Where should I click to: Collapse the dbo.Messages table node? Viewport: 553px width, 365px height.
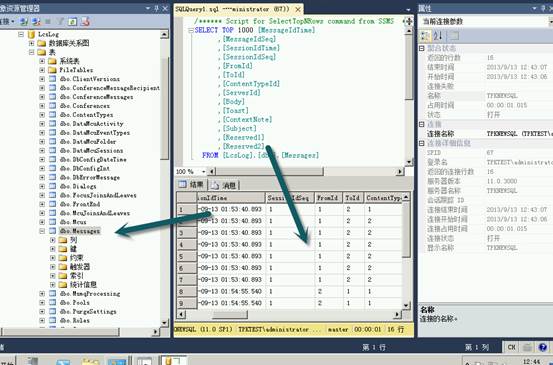point(42,231)
